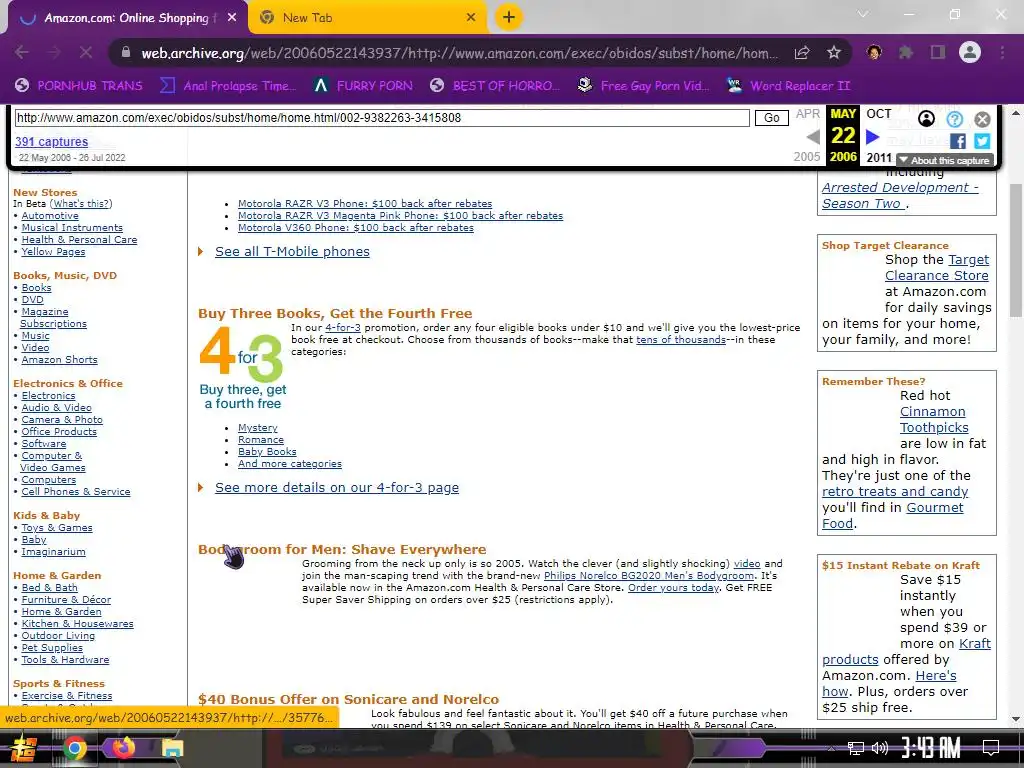Open Arrested Development - Season Two link
The image size is (1024, 768).
click(x=900, y=195)
